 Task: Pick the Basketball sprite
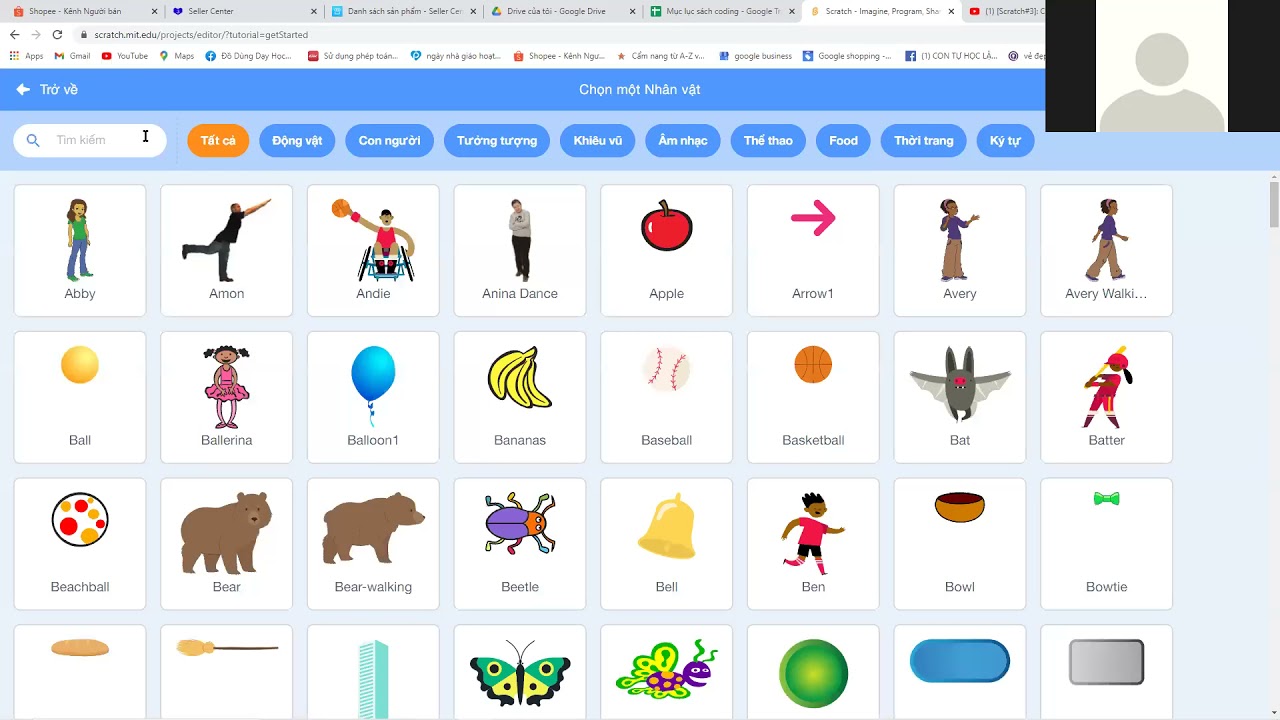[x=813, y=397]
